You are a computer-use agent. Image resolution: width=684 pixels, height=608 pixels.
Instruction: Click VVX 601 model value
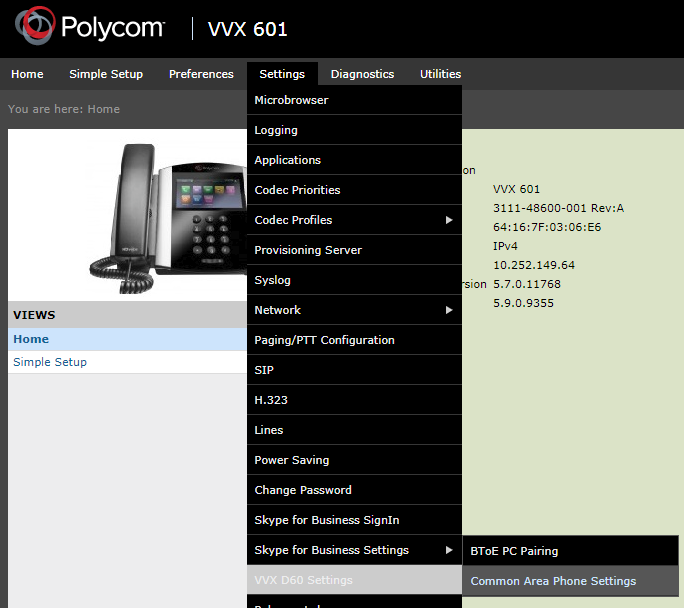coord(516,189)
